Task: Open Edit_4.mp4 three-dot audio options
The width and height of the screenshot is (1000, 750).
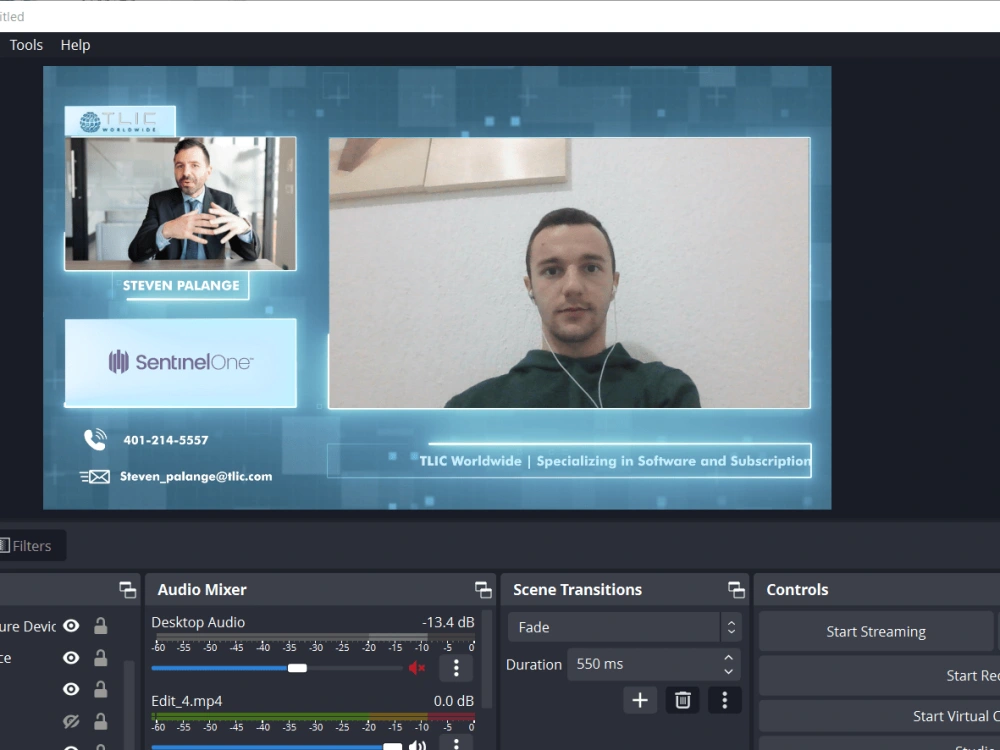Action: (456, 744)
